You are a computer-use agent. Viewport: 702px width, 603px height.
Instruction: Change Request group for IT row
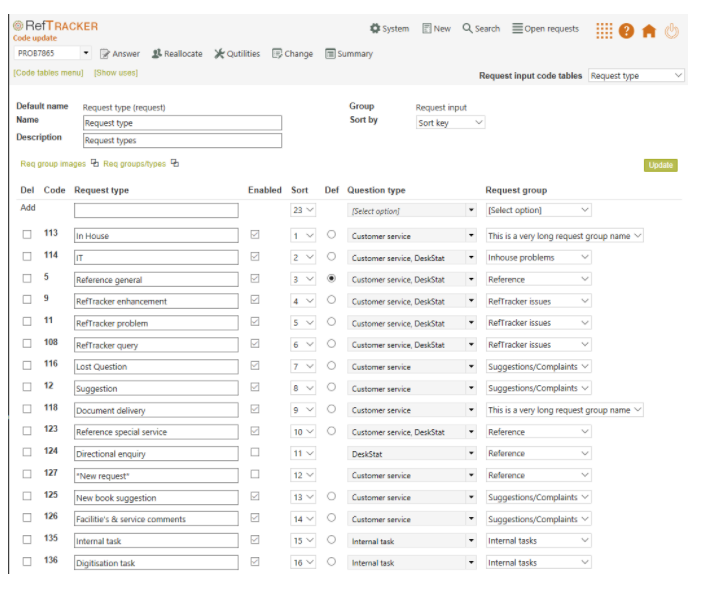tap(539, 257)
